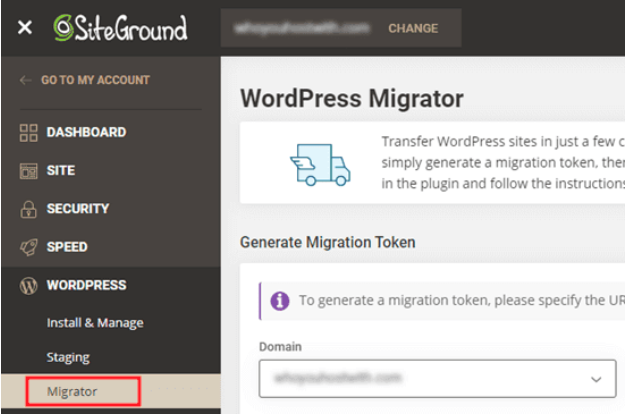Click the Speed rocket icon
The width and height of the screenshot is (631, 419).
pos(29,247)
